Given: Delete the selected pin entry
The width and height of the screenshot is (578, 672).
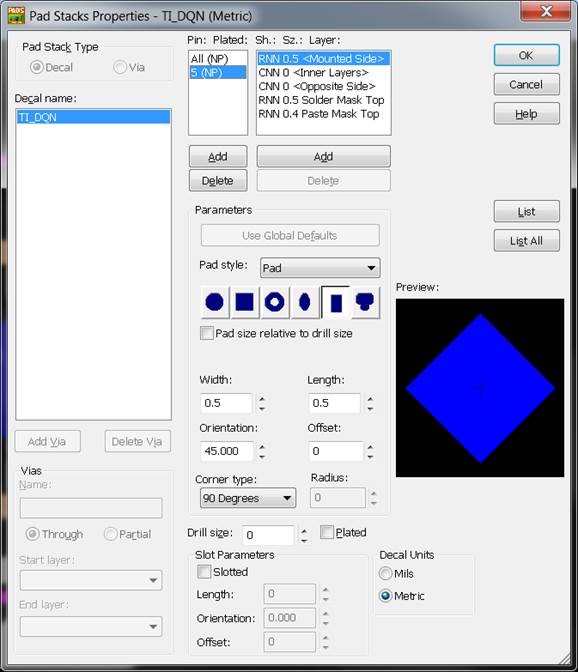Looking at the screenshot, I should click(218, 181).
